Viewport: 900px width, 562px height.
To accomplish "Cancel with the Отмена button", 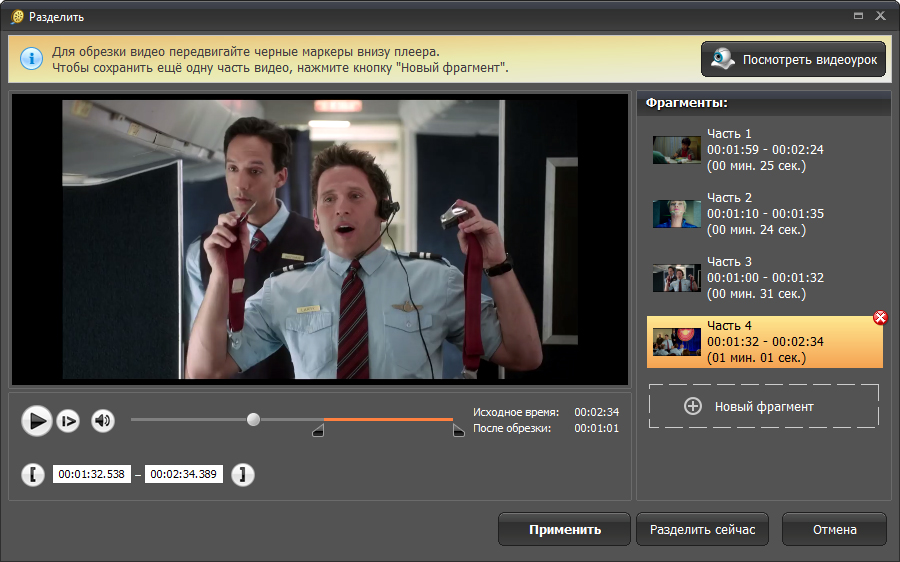I will tap(835, 529).
